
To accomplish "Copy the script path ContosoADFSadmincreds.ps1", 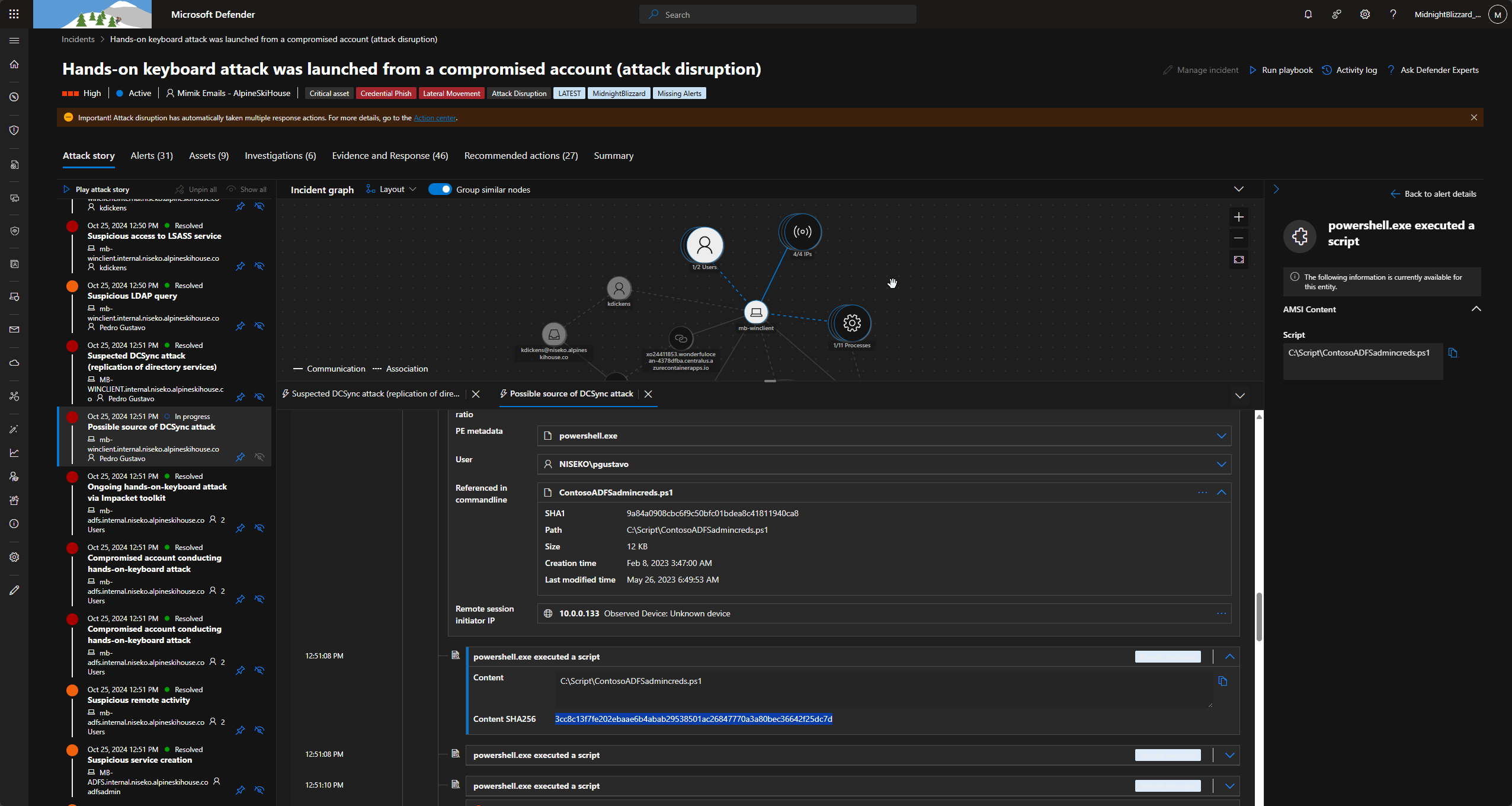I will tap(1453, 353).
